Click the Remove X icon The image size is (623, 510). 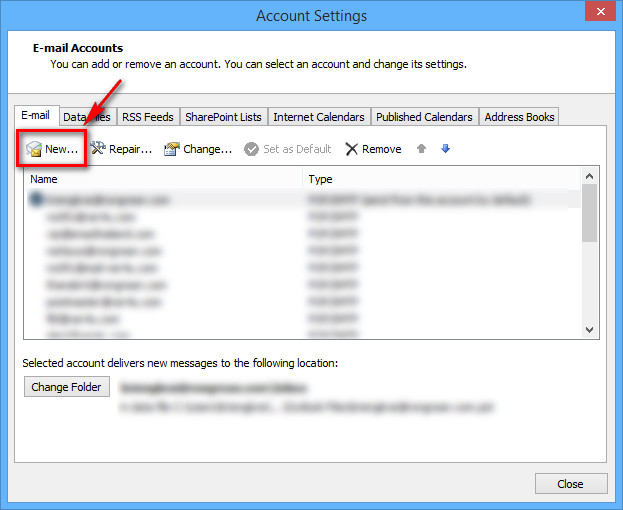351,149
